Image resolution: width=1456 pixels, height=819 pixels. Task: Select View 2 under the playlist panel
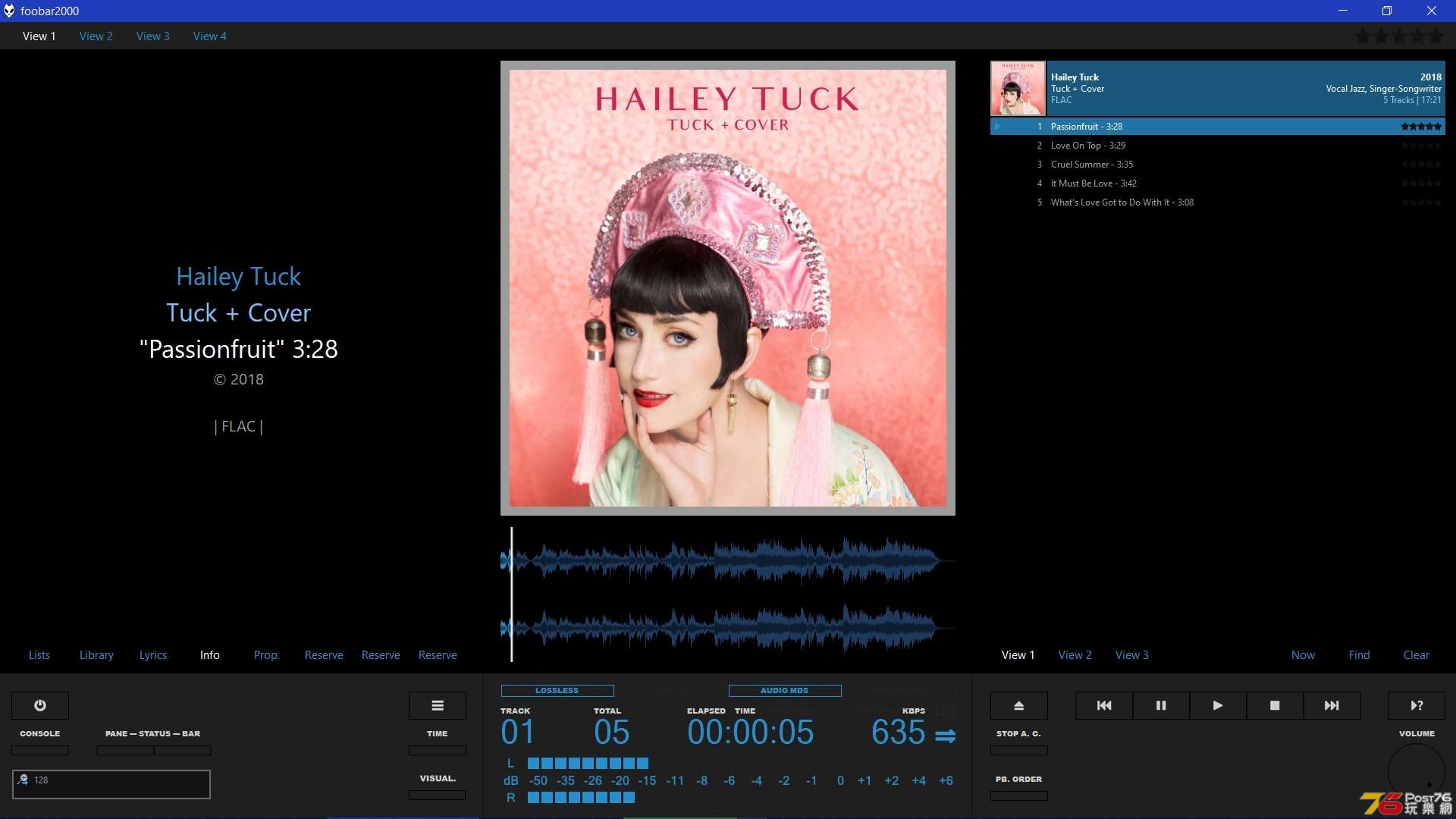pos(1075,654)
